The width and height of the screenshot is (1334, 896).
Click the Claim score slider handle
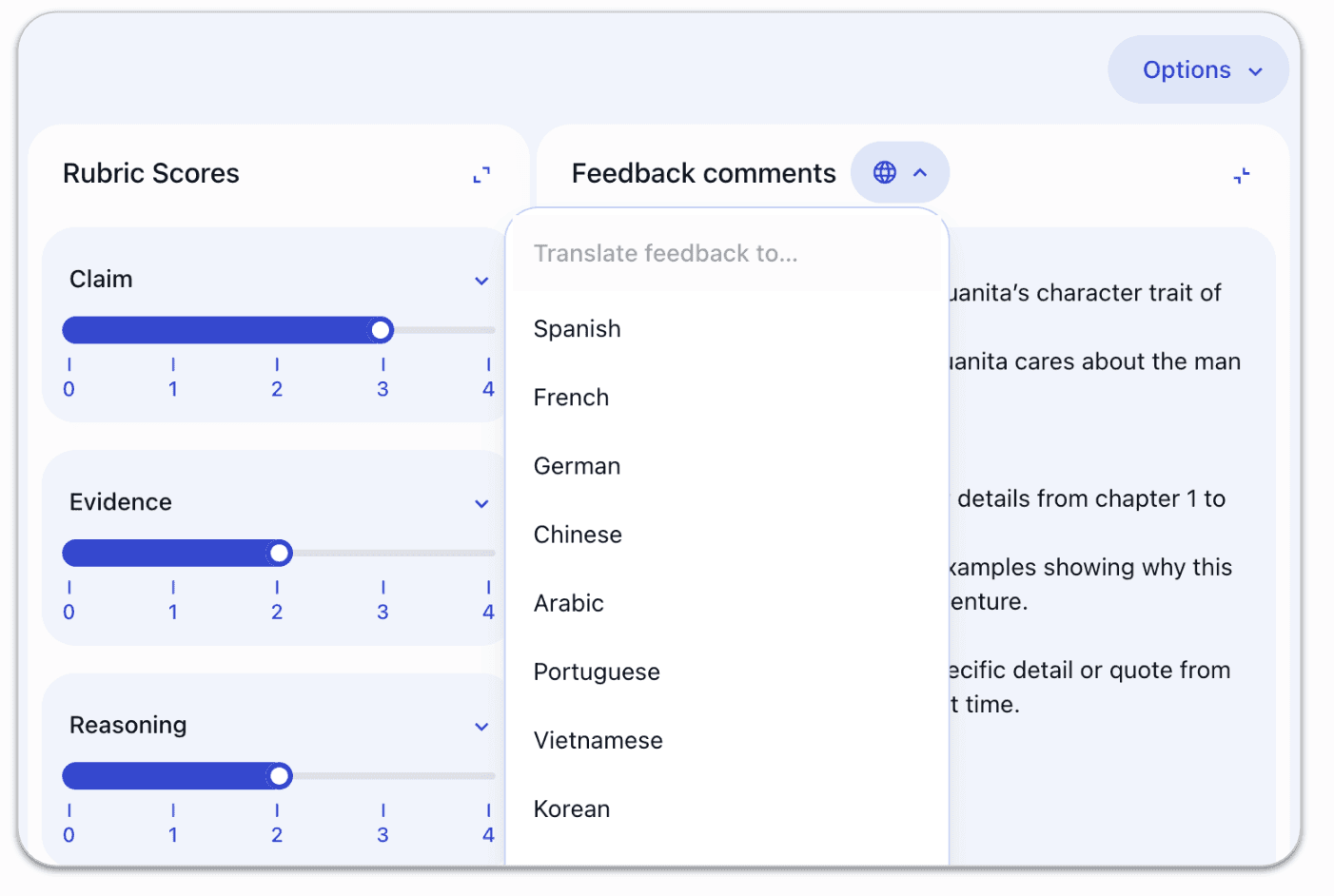point(381,330)
